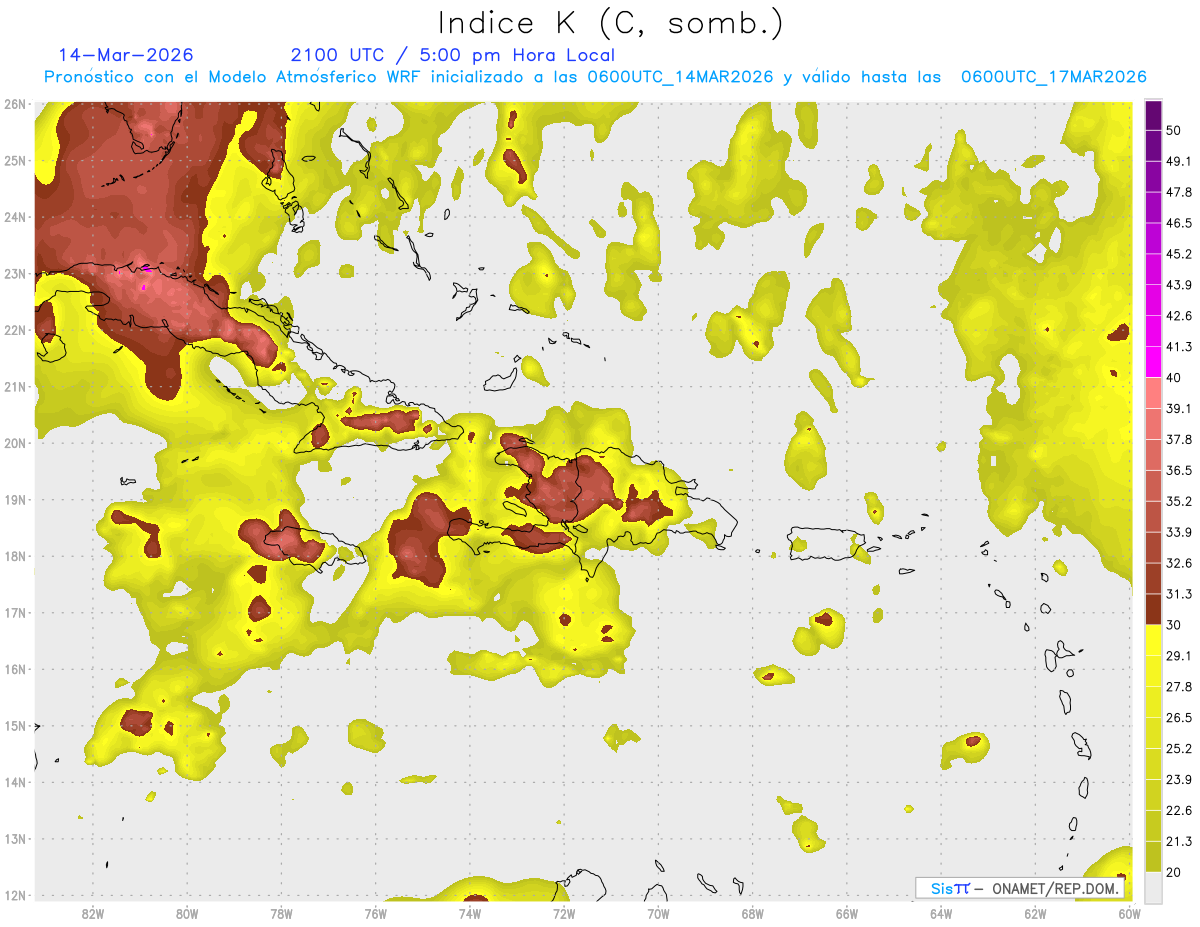Click the latitude label '18N'
This screenshot has width=1200, height=927.
pos(15,557)
